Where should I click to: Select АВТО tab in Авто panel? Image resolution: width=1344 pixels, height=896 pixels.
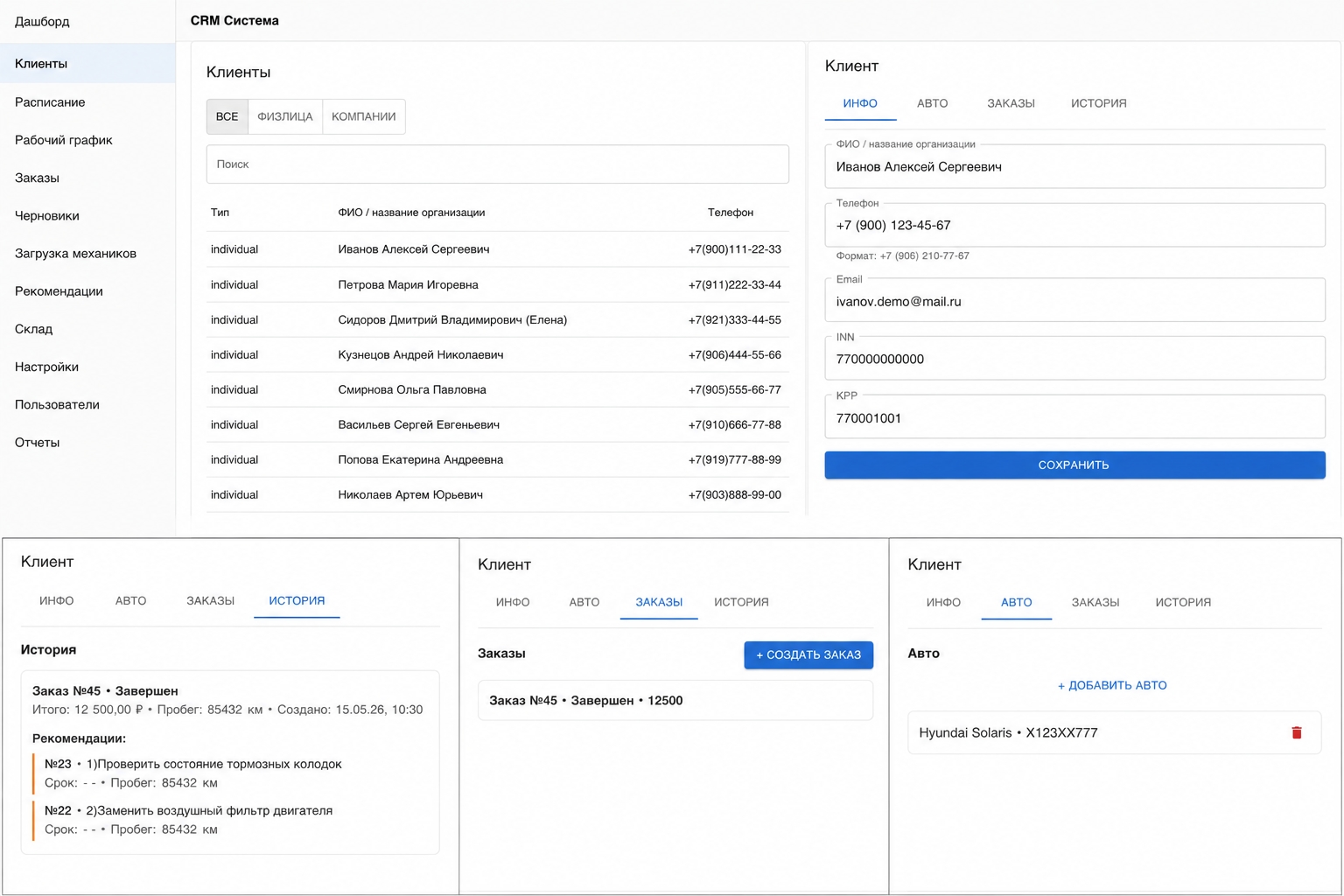pyautogui.click(x=1016, y=603)
